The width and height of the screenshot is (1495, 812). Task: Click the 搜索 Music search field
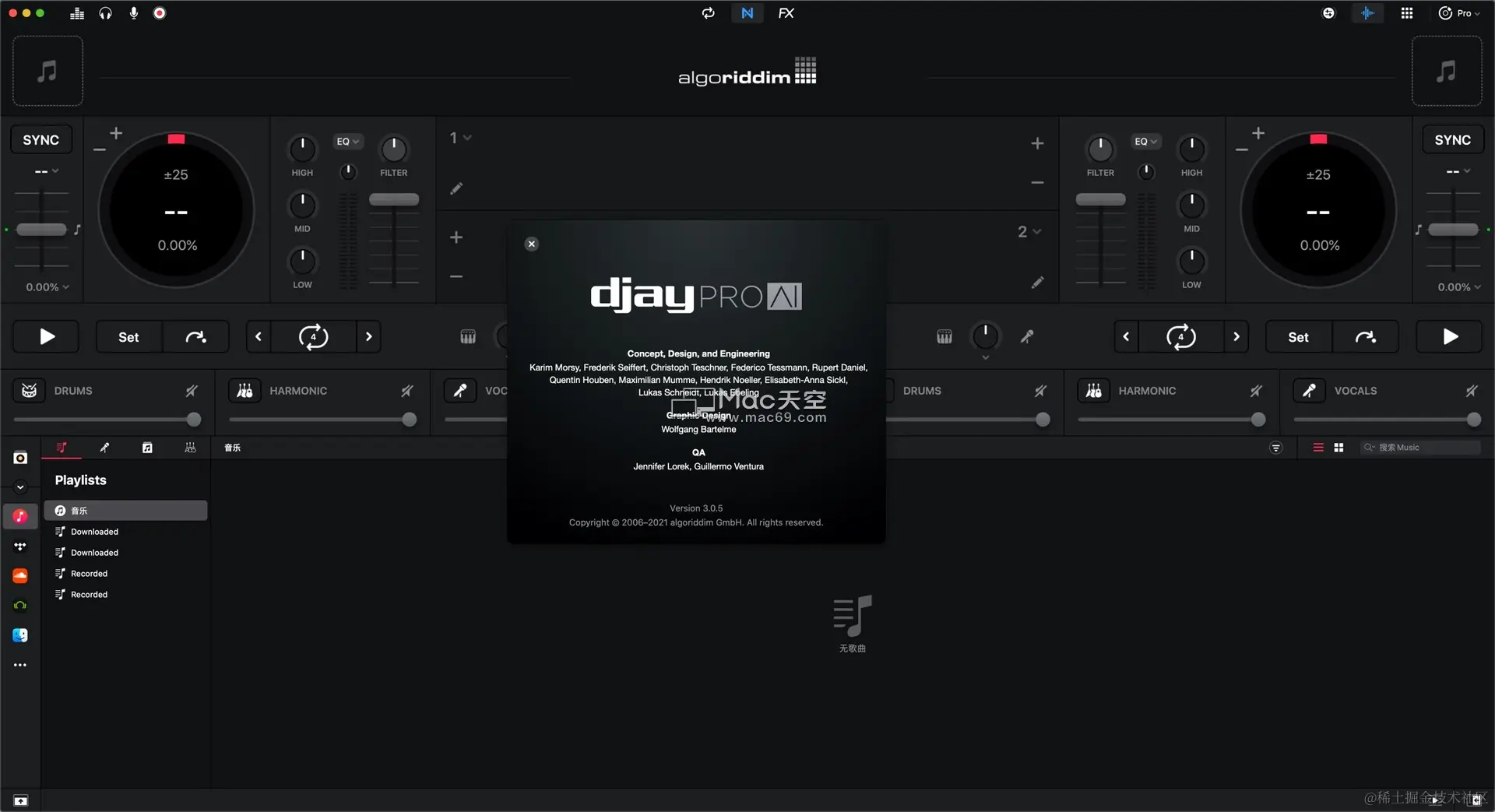[1420, 448]
